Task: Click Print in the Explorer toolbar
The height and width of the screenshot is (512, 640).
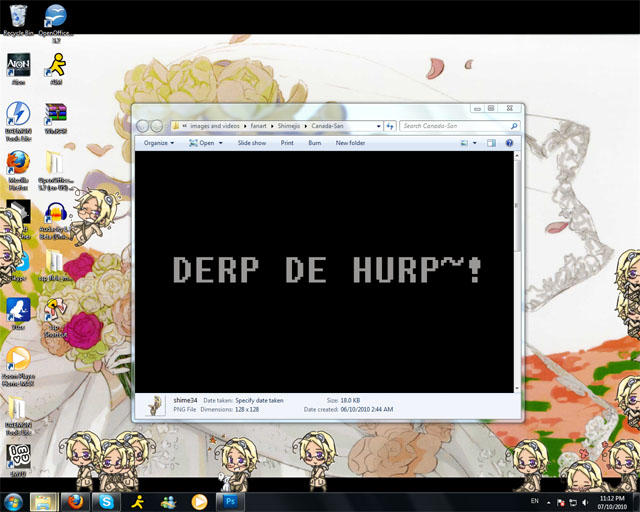Action: click(287, 143)
